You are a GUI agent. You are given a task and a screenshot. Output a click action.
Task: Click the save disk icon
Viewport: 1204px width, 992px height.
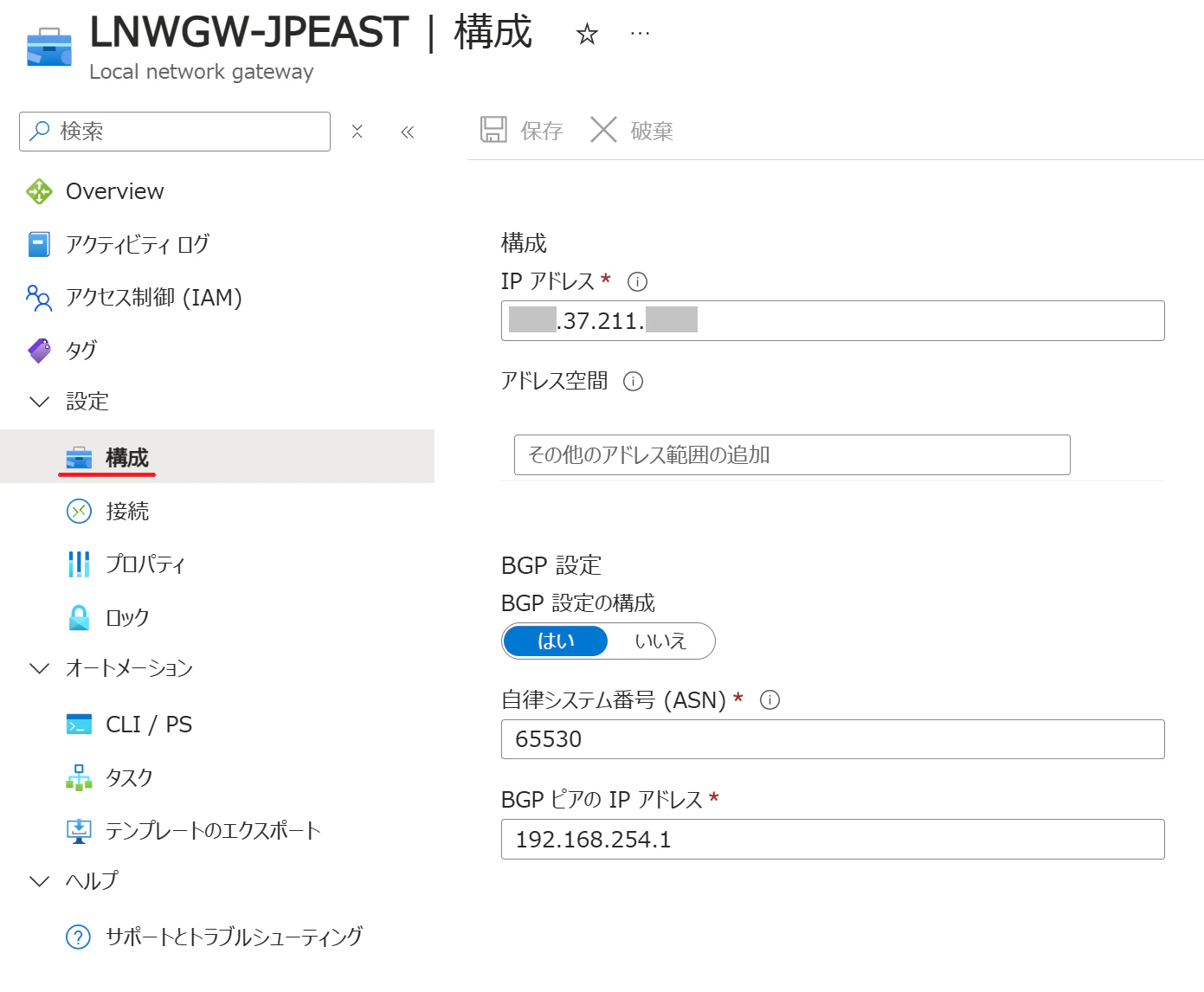click(x=493, y=130)
